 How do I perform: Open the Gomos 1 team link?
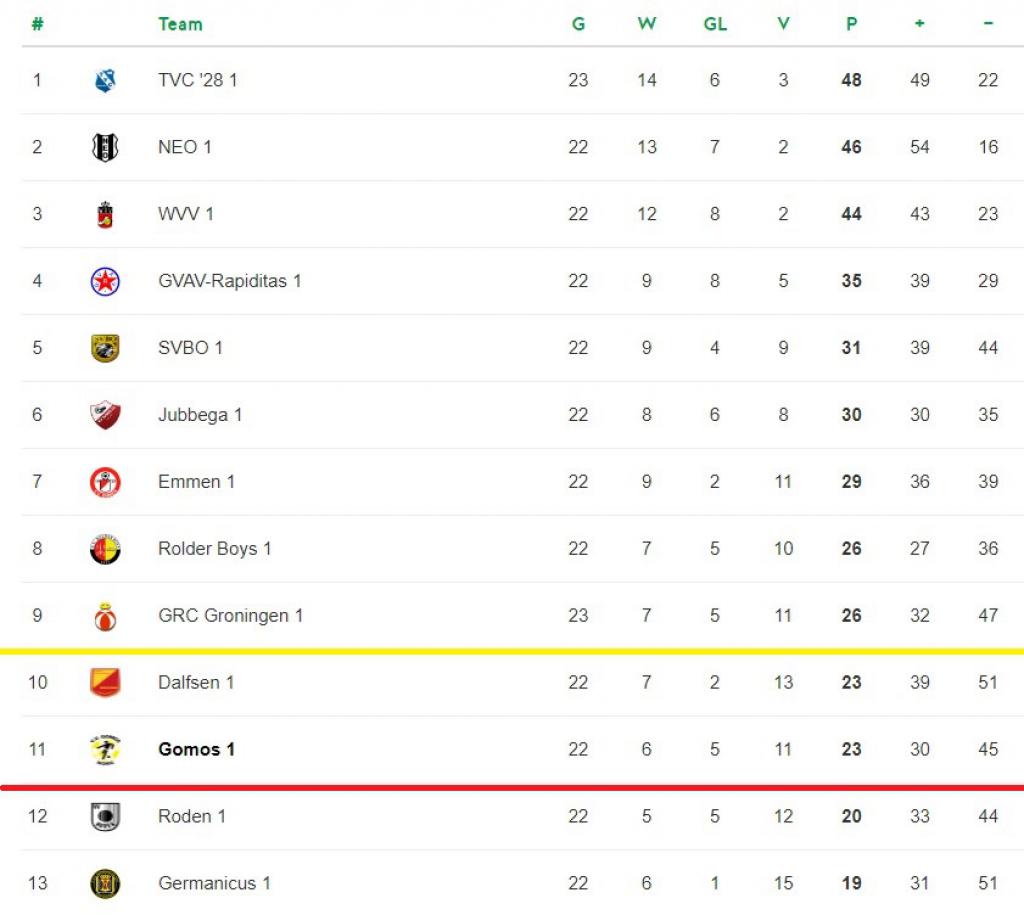(x=197, y=749)
